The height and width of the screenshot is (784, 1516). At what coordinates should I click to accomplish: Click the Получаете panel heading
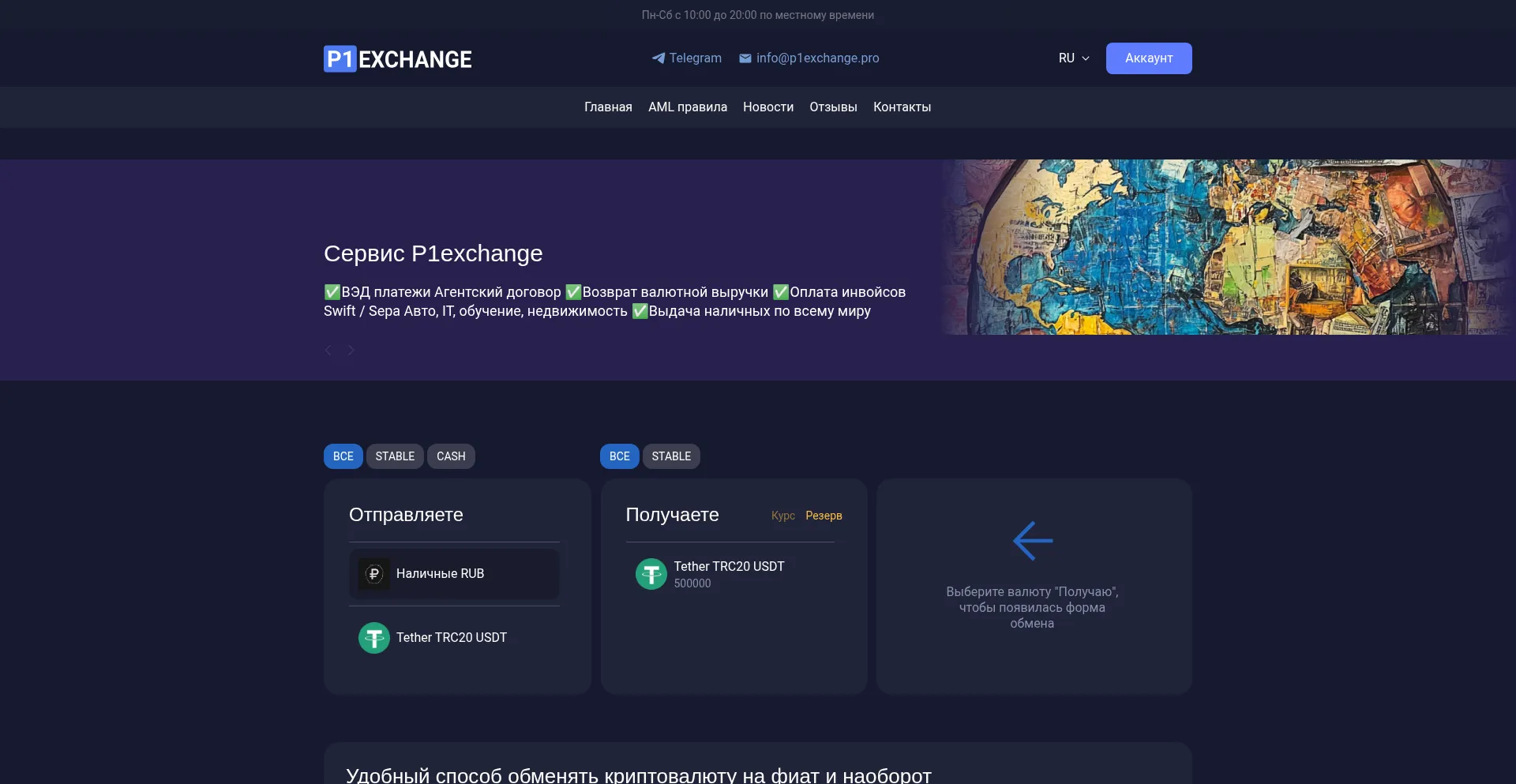[672, 515]
